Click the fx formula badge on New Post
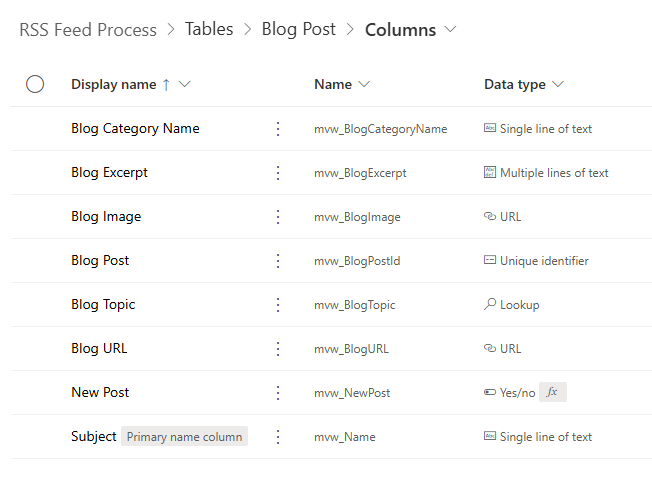The image size is (652, 478). tap(552, 393)
